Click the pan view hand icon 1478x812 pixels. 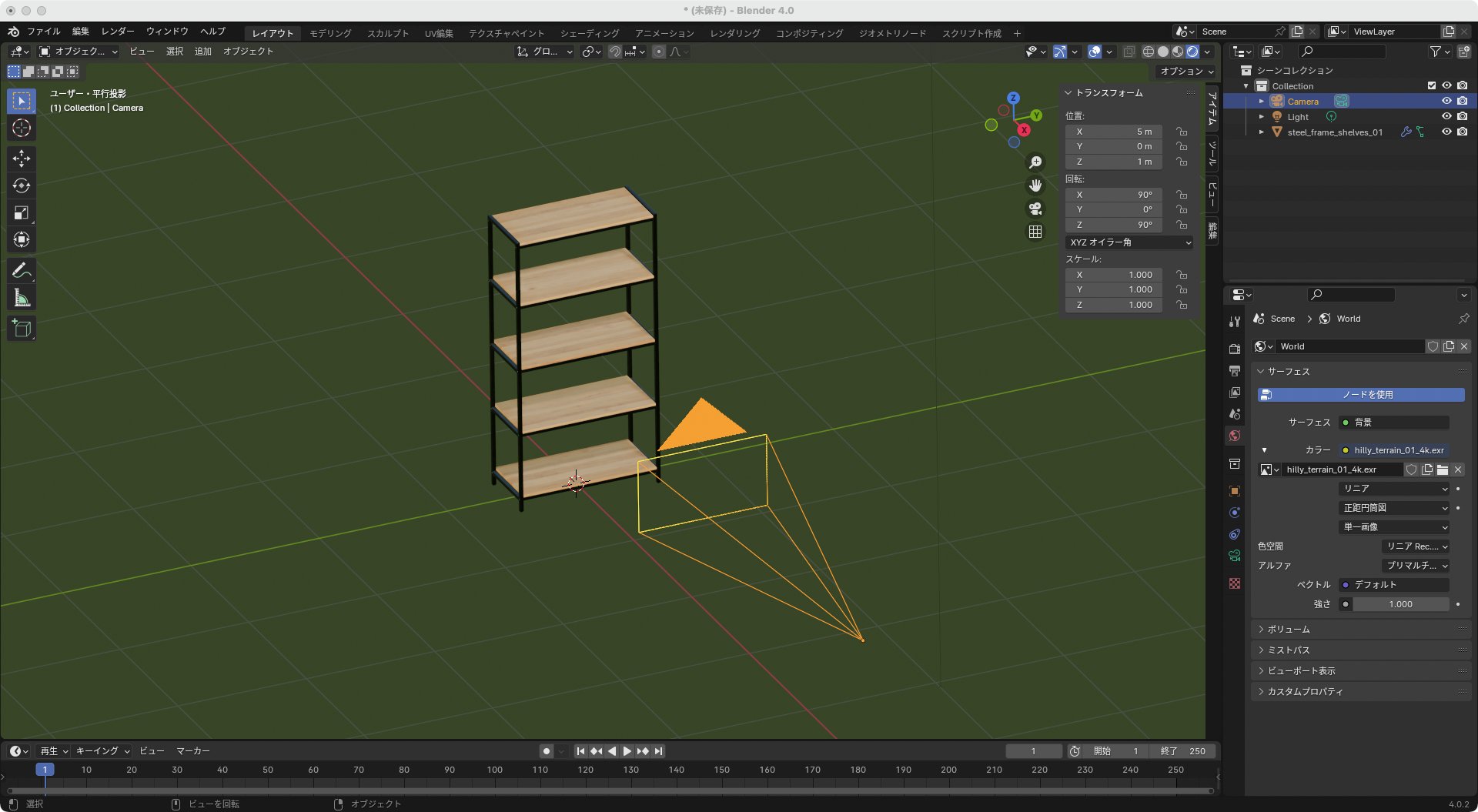tap(1035, 185)
